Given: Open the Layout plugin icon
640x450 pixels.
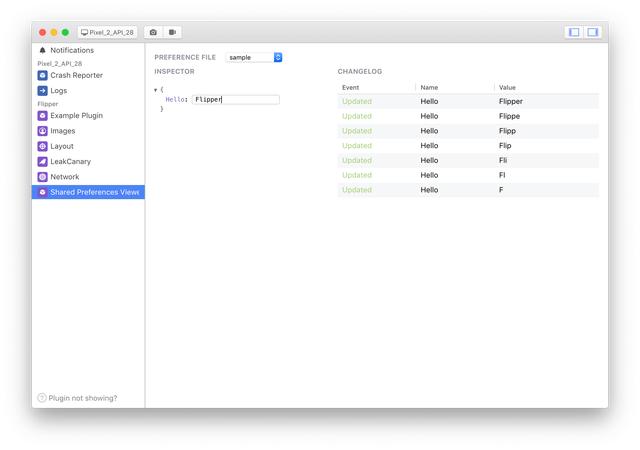Looking at the screenshot, I should (42, 146).
